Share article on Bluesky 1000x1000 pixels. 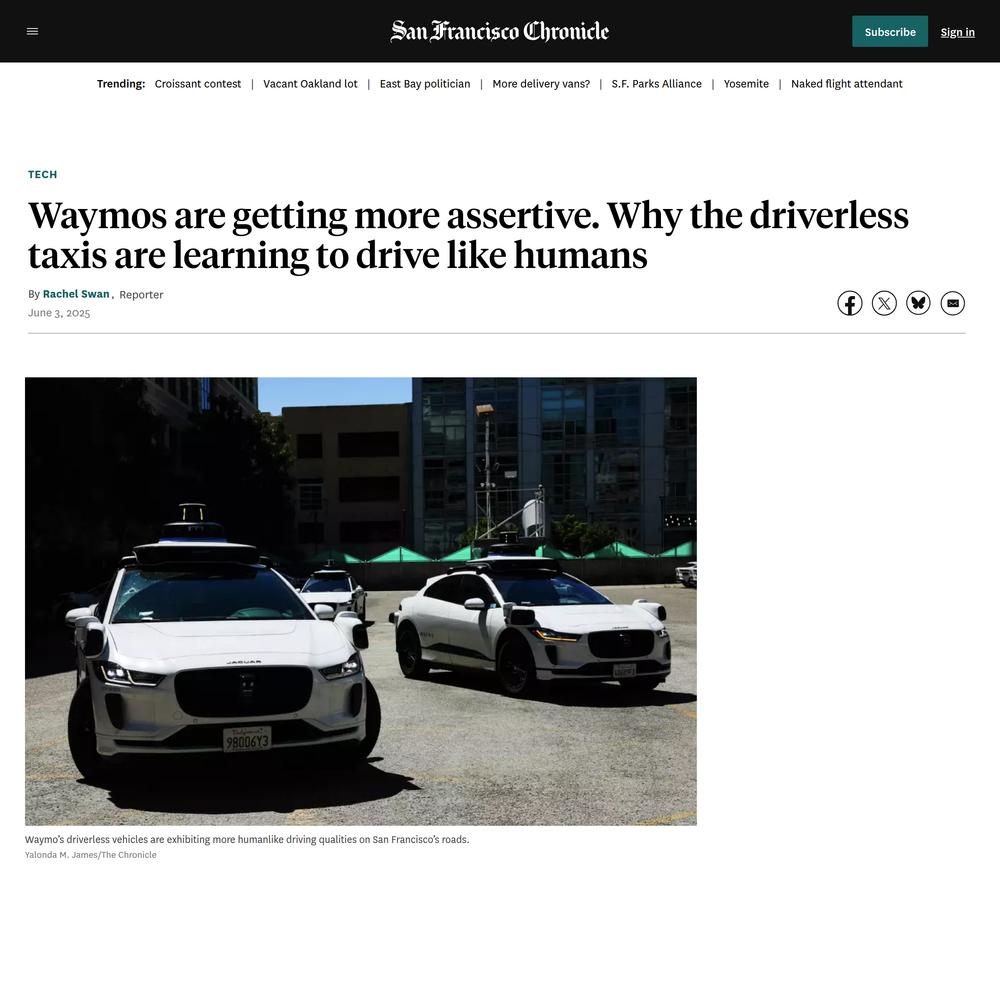(918, 303)
